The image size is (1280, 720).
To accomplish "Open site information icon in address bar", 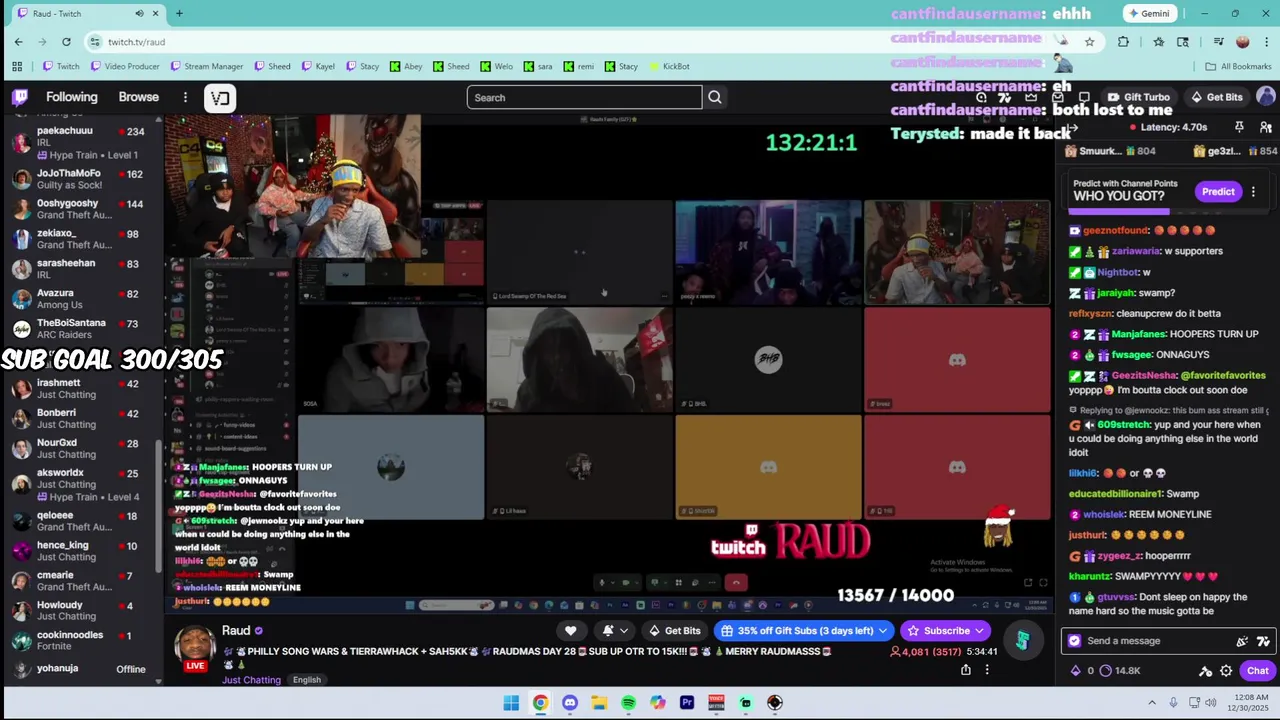I will click(x=94, y=42).
